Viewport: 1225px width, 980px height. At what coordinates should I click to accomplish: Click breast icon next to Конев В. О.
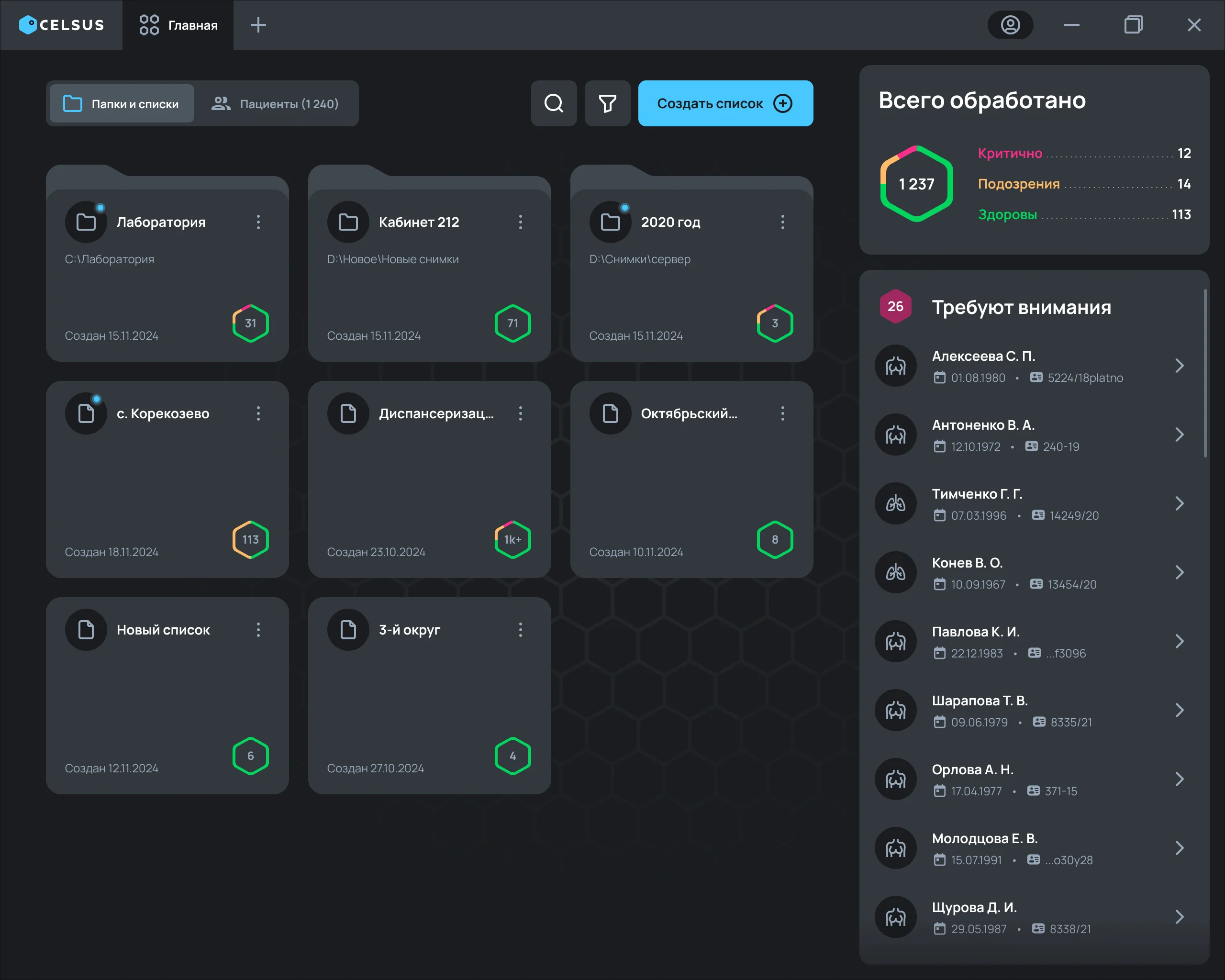pos(895,573)
